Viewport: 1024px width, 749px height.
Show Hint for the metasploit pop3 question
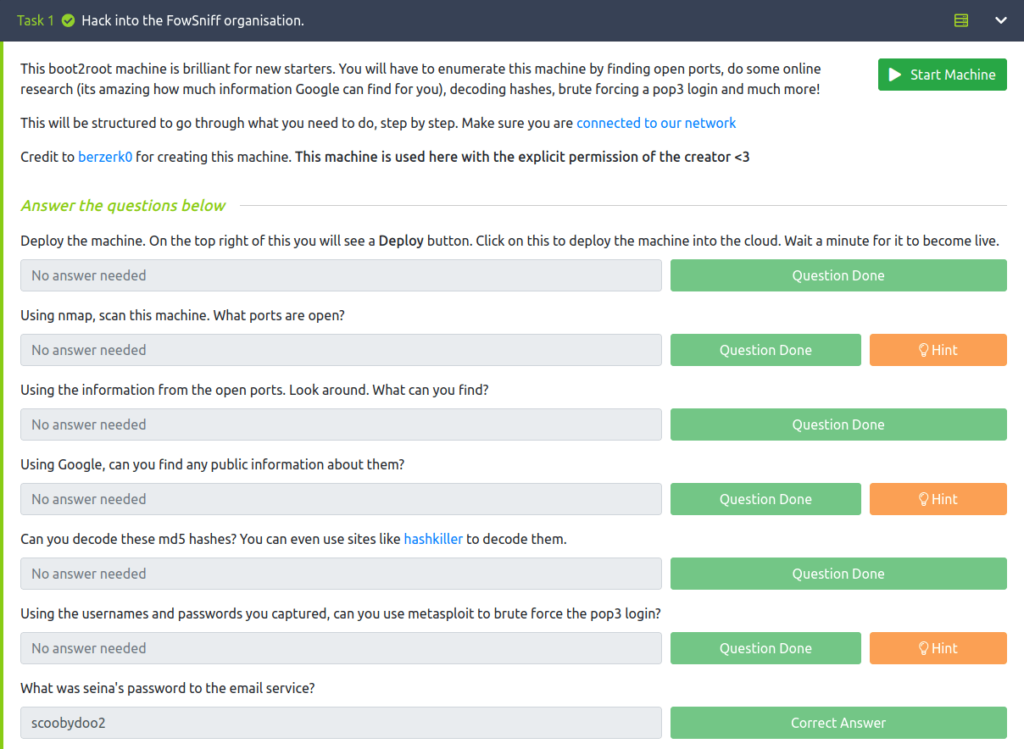pyautogui.click(x=938, y=648)
